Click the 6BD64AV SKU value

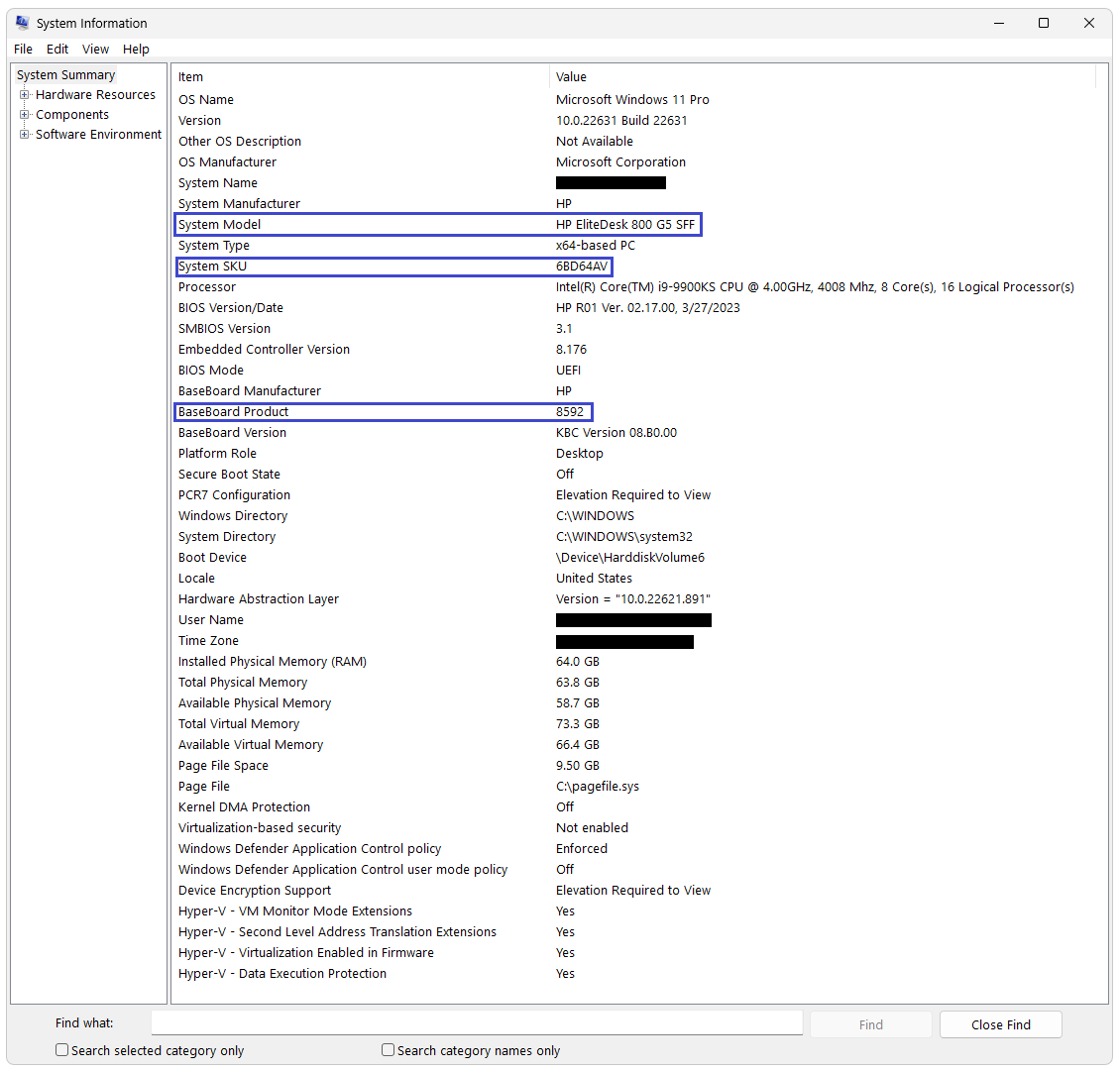tap(582, 267)
